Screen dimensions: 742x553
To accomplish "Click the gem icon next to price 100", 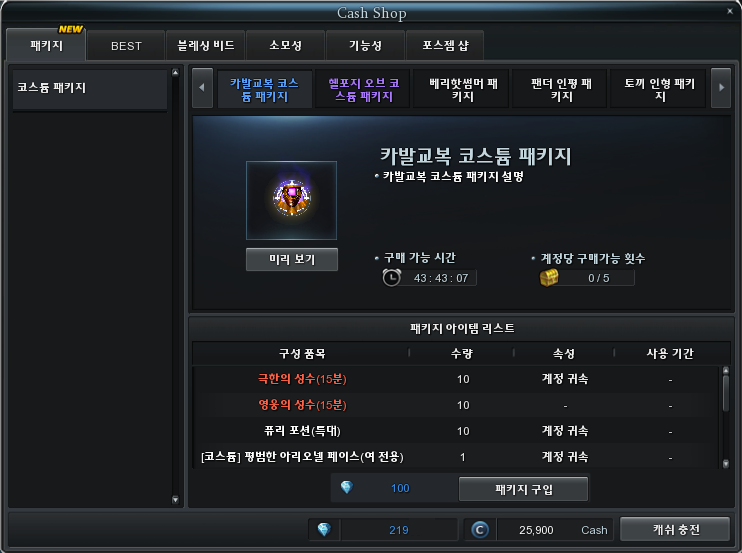I will click(347, 487).
